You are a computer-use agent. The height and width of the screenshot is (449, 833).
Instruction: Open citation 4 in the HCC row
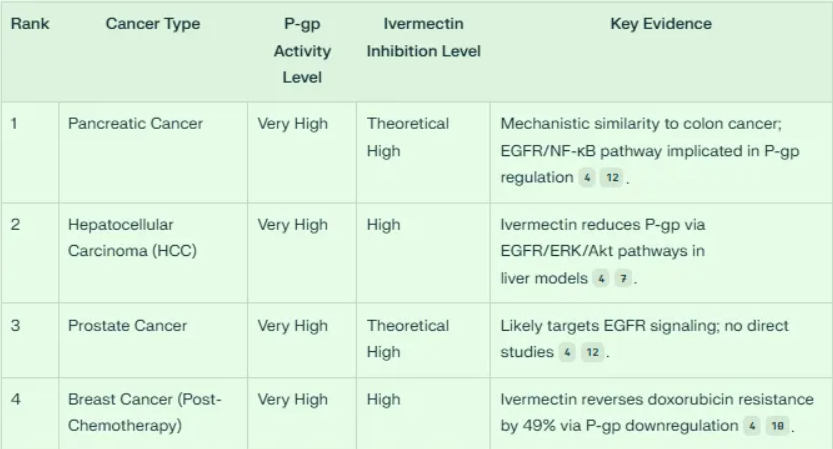(x=601, y=278)
